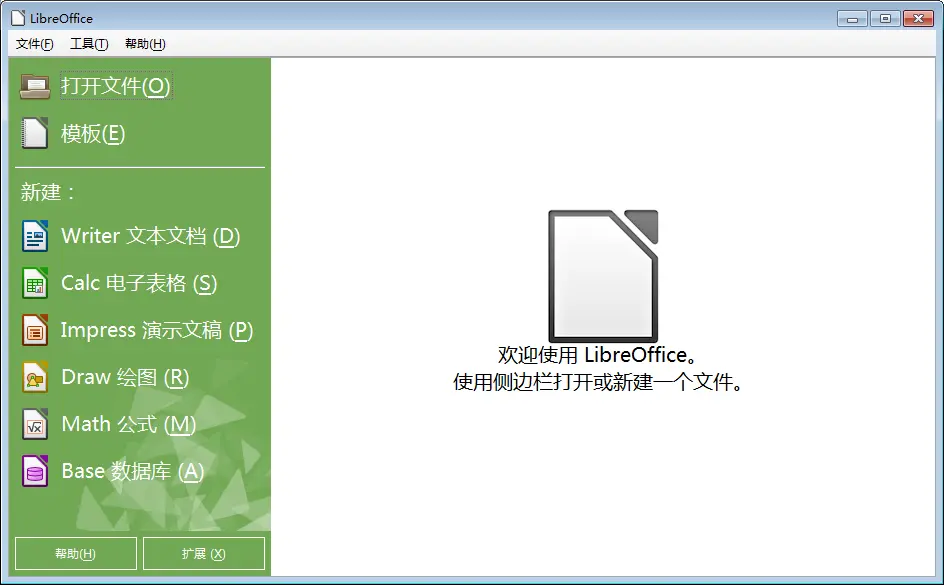Click 打开文件(O) label
The width and height of the screenshot is (944, 585).
coord(116,86)
